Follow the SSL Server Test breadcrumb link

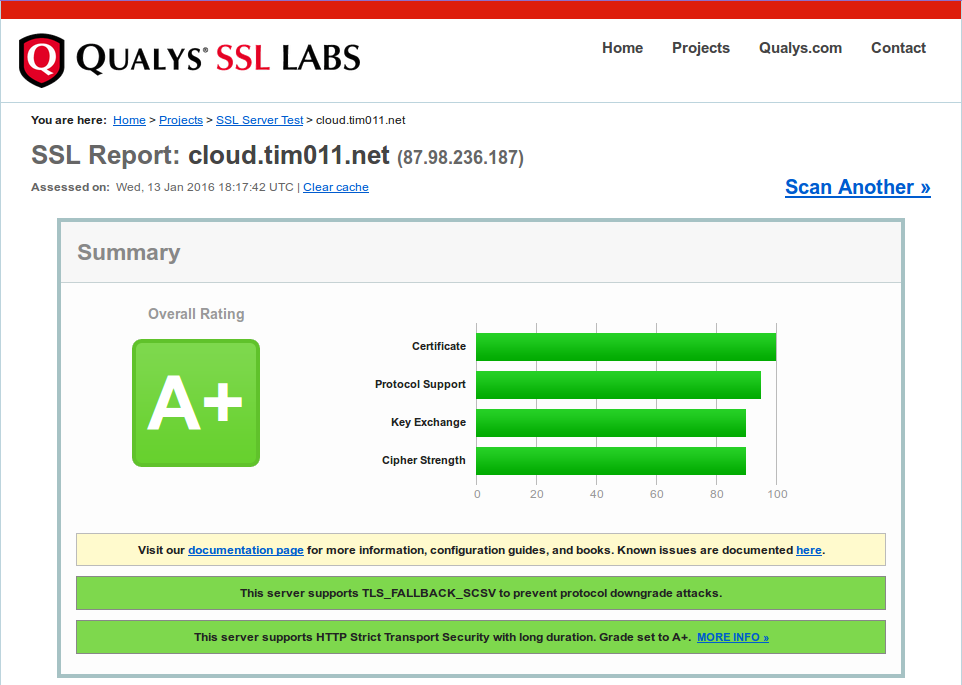(x=260, y=120)
